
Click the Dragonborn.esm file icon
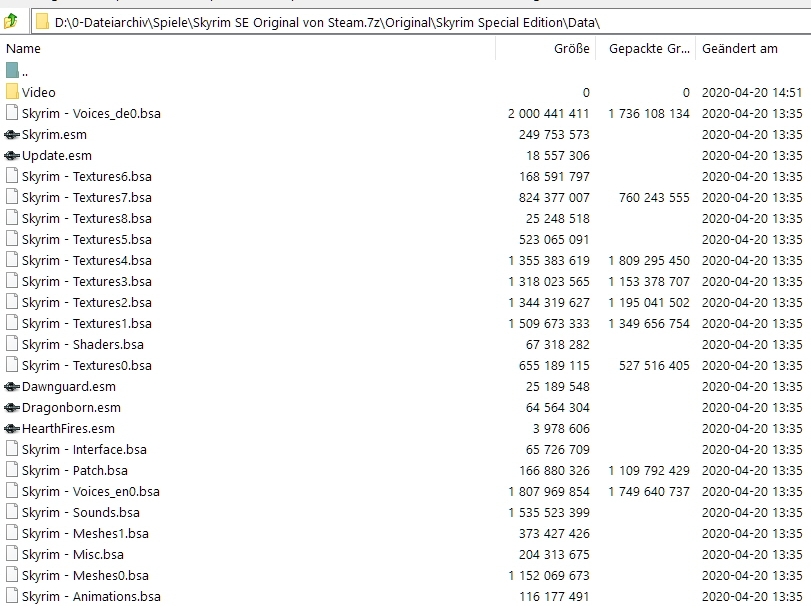pos(12,408)
